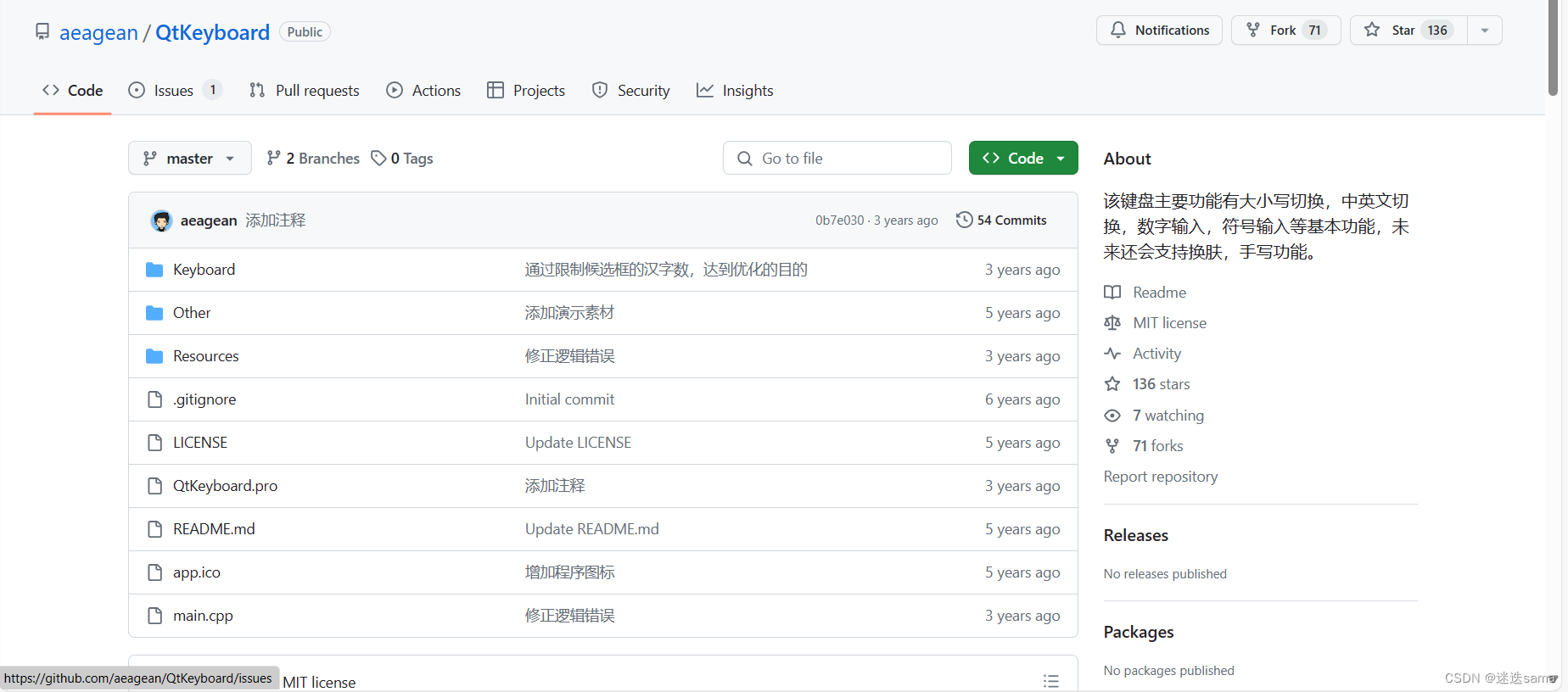Viewport: 1568px width, 692px height.
Task: Open the Pull requests tab
Action: 305,91
